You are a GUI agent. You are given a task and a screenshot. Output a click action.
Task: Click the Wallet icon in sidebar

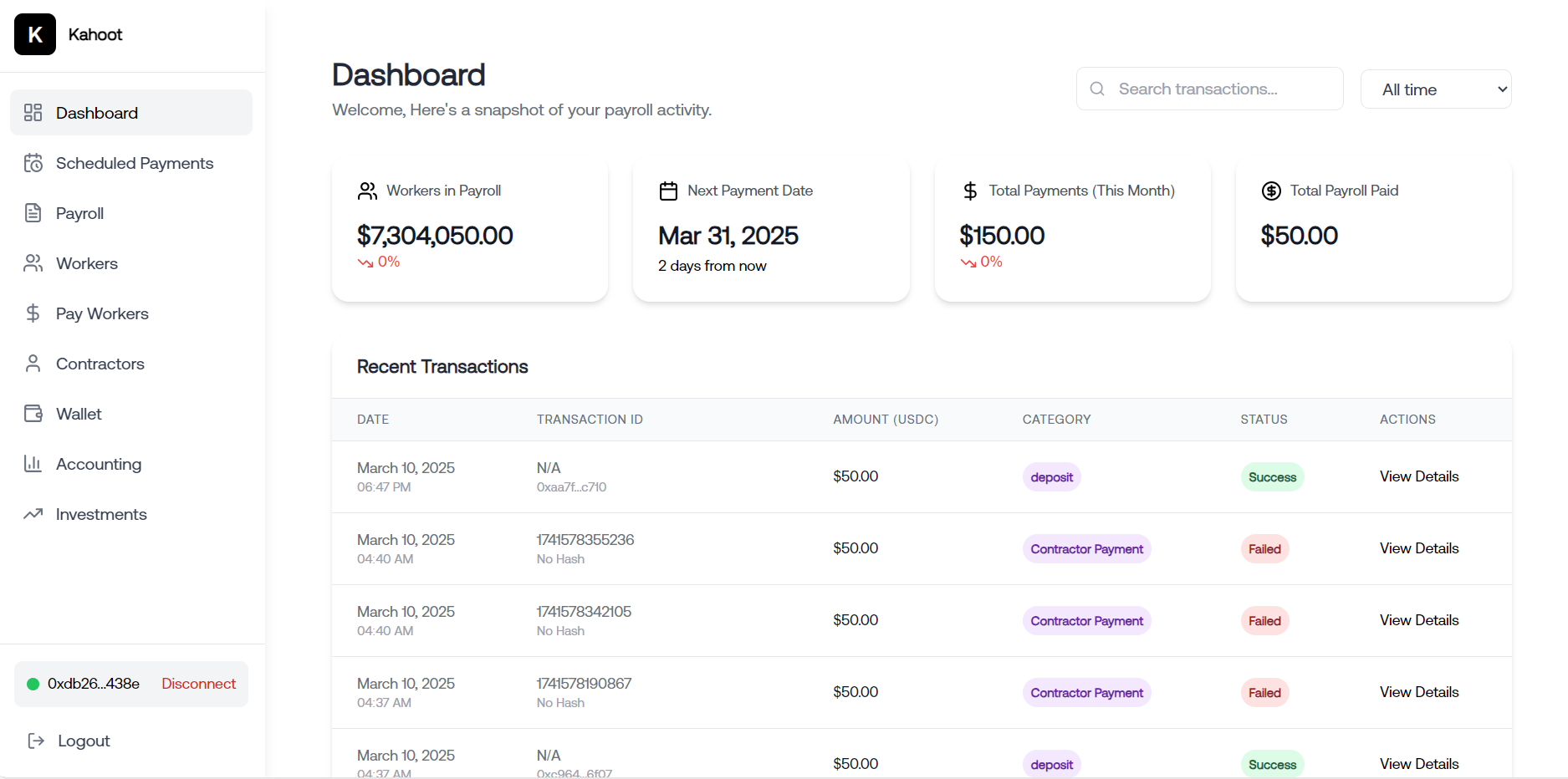(33, 414)
